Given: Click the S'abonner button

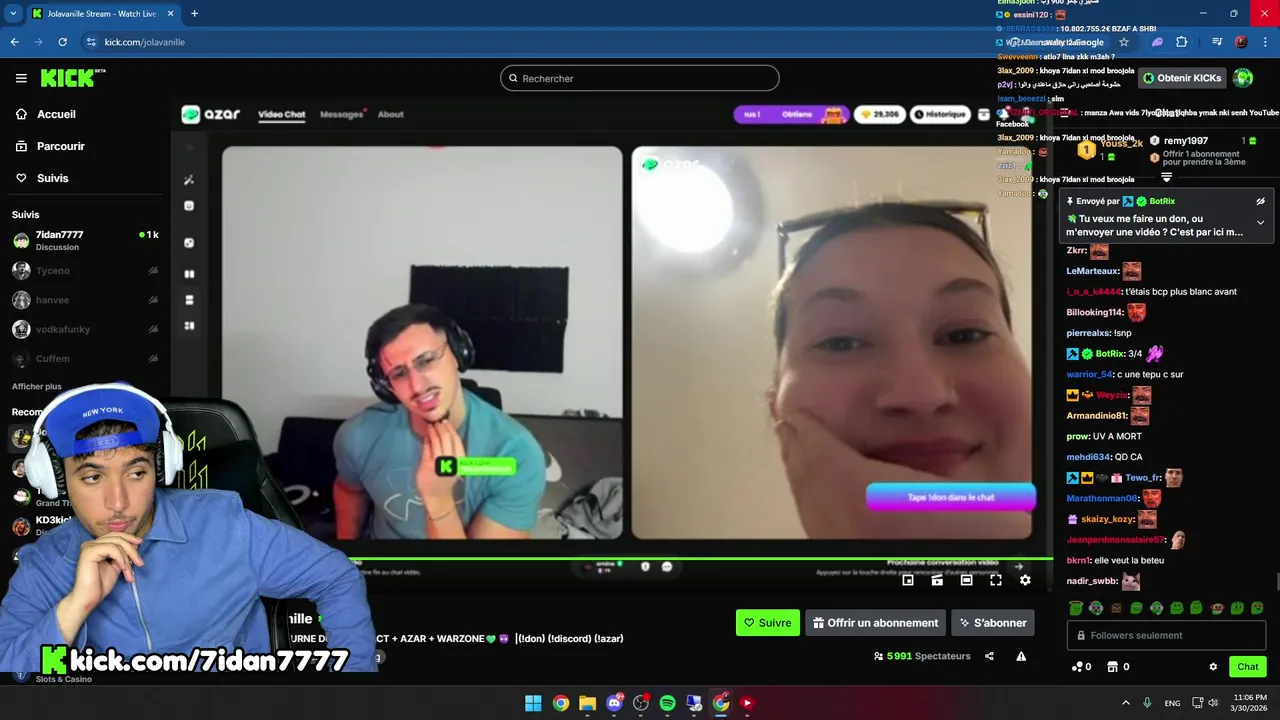Looking at the screenshot, I should coord(993,623).
